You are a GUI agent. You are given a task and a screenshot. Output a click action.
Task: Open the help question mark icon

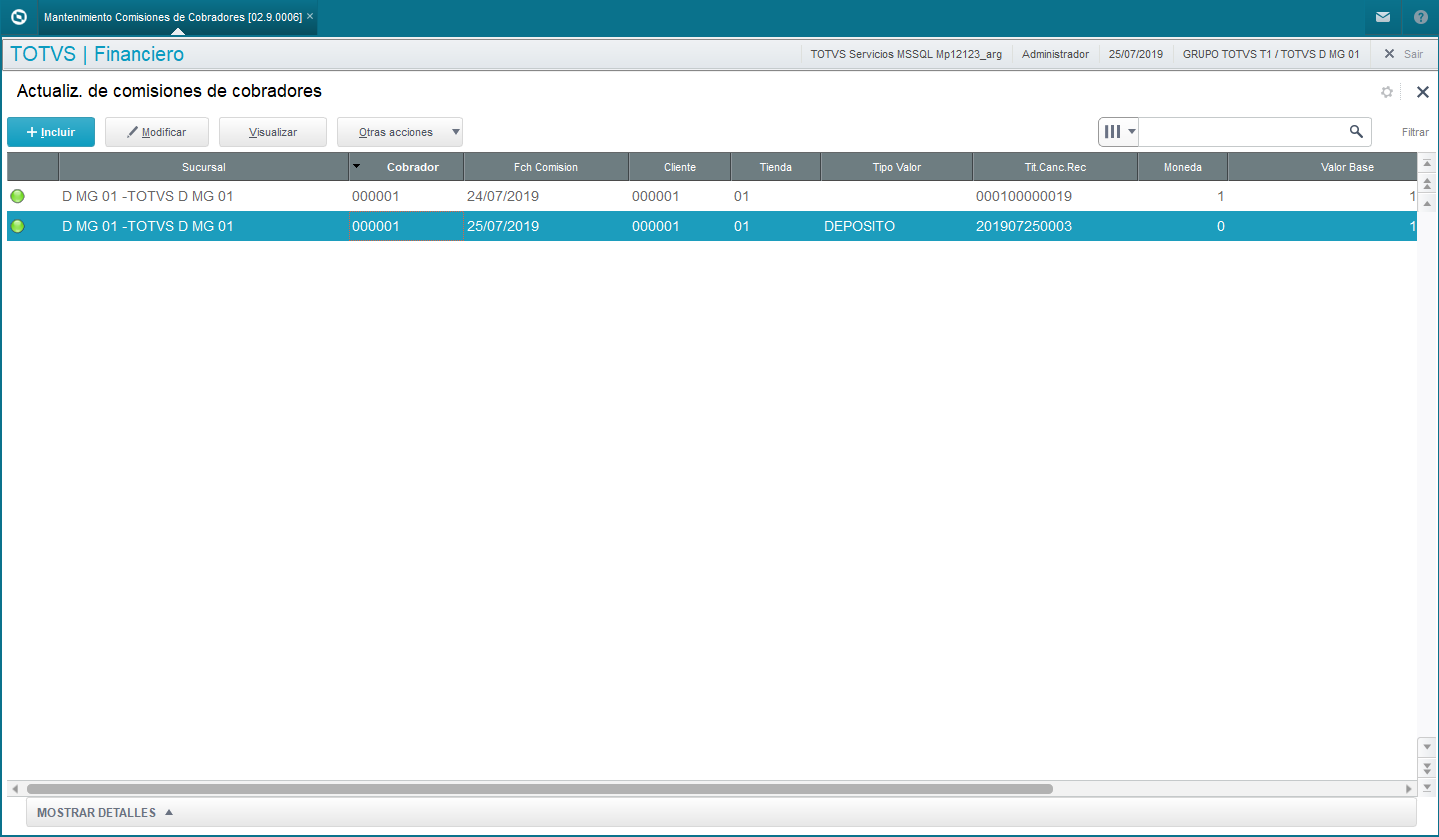point(1421,17)
